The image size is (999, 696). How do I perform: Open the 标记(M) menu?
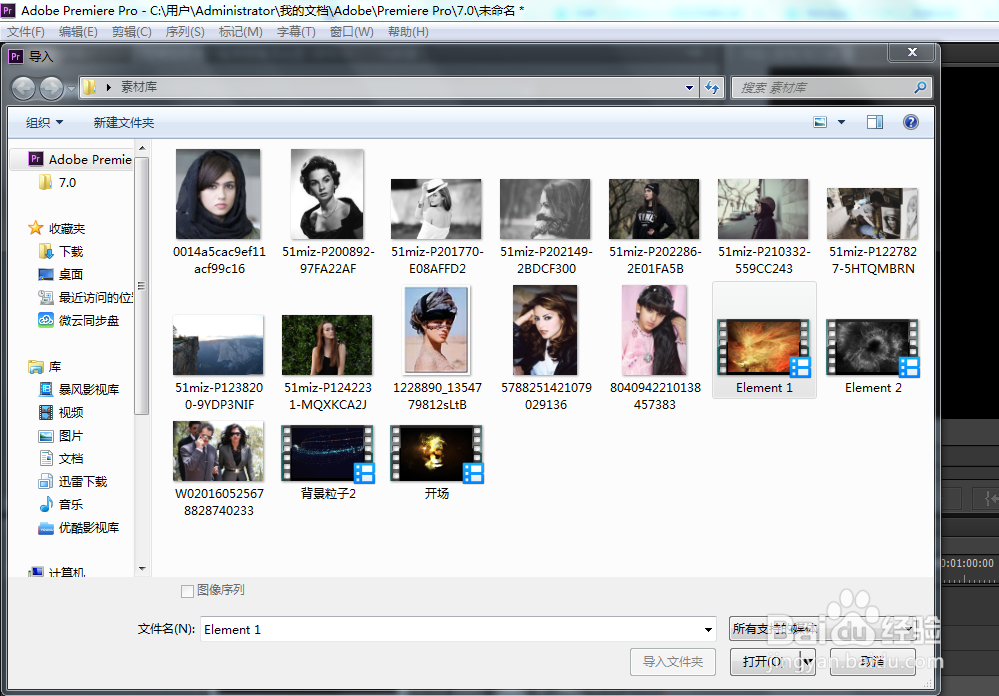pos(241,31)
